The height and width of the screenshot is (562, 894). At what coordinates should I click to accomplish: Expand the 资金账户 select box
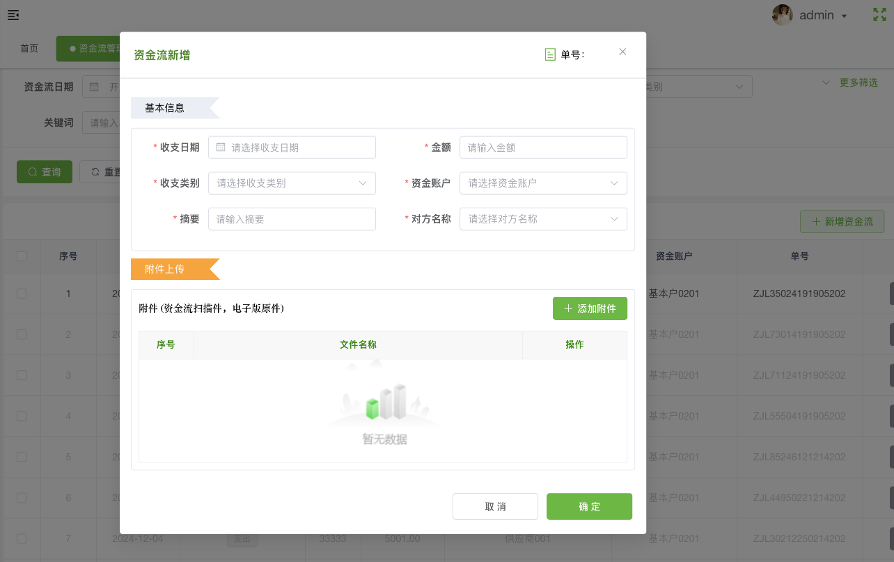point(543,184)
